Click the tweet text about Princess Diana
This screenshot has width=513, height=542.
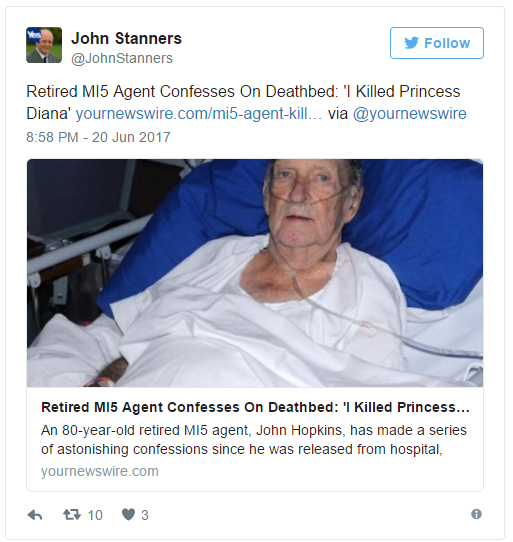[x=243, y=102]
